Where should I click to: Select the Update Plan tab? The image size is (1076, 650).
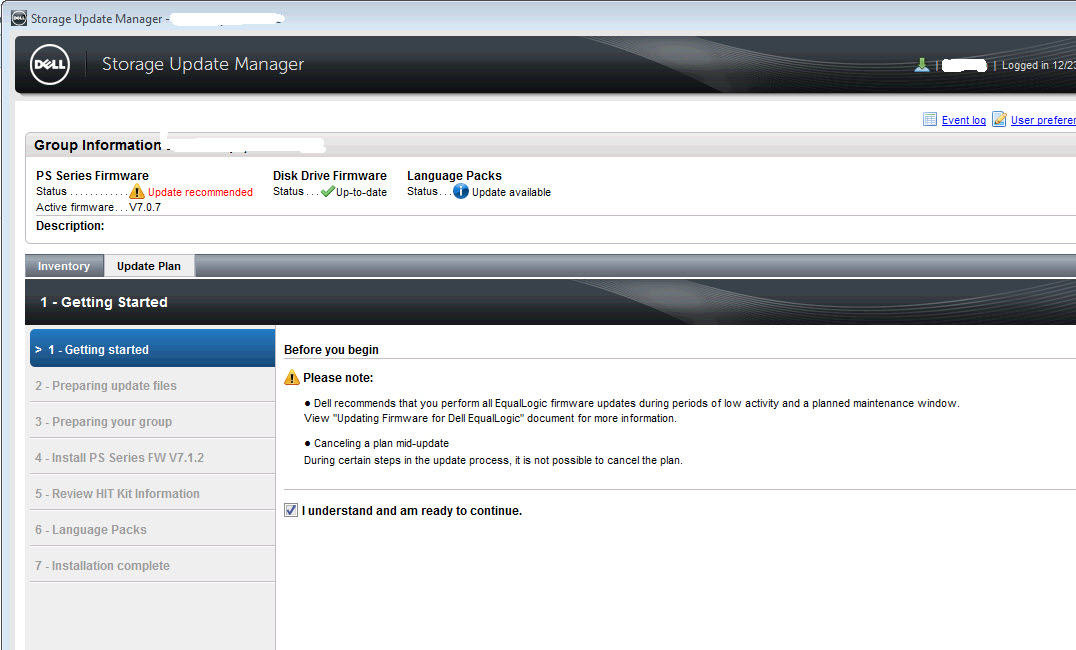pos(149,266)
